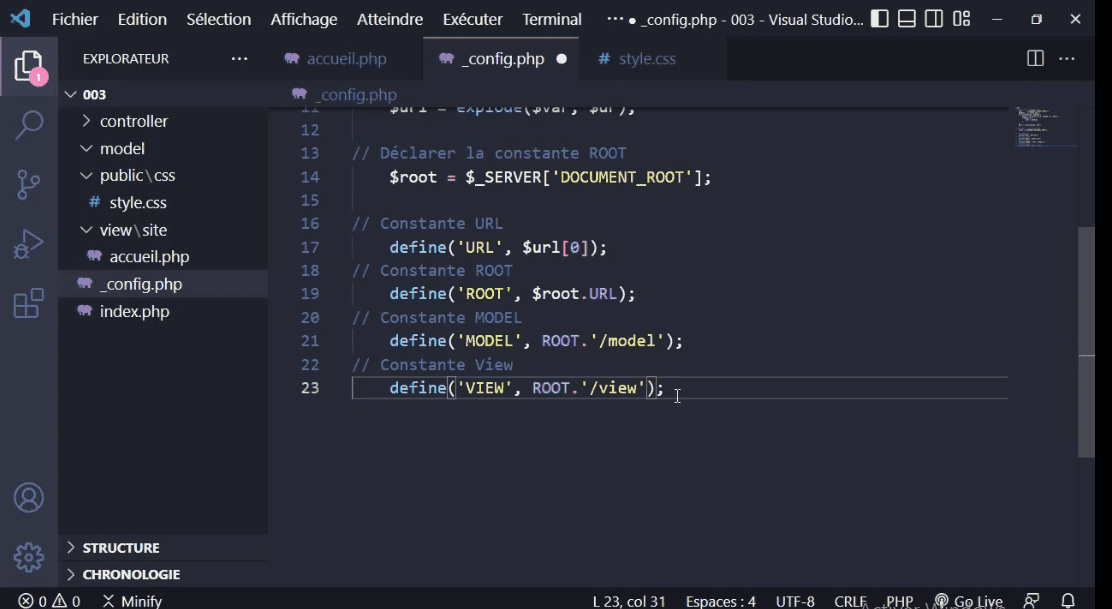Split the editor with the split icon
1112x609 pixels.
click(1033, 58)
